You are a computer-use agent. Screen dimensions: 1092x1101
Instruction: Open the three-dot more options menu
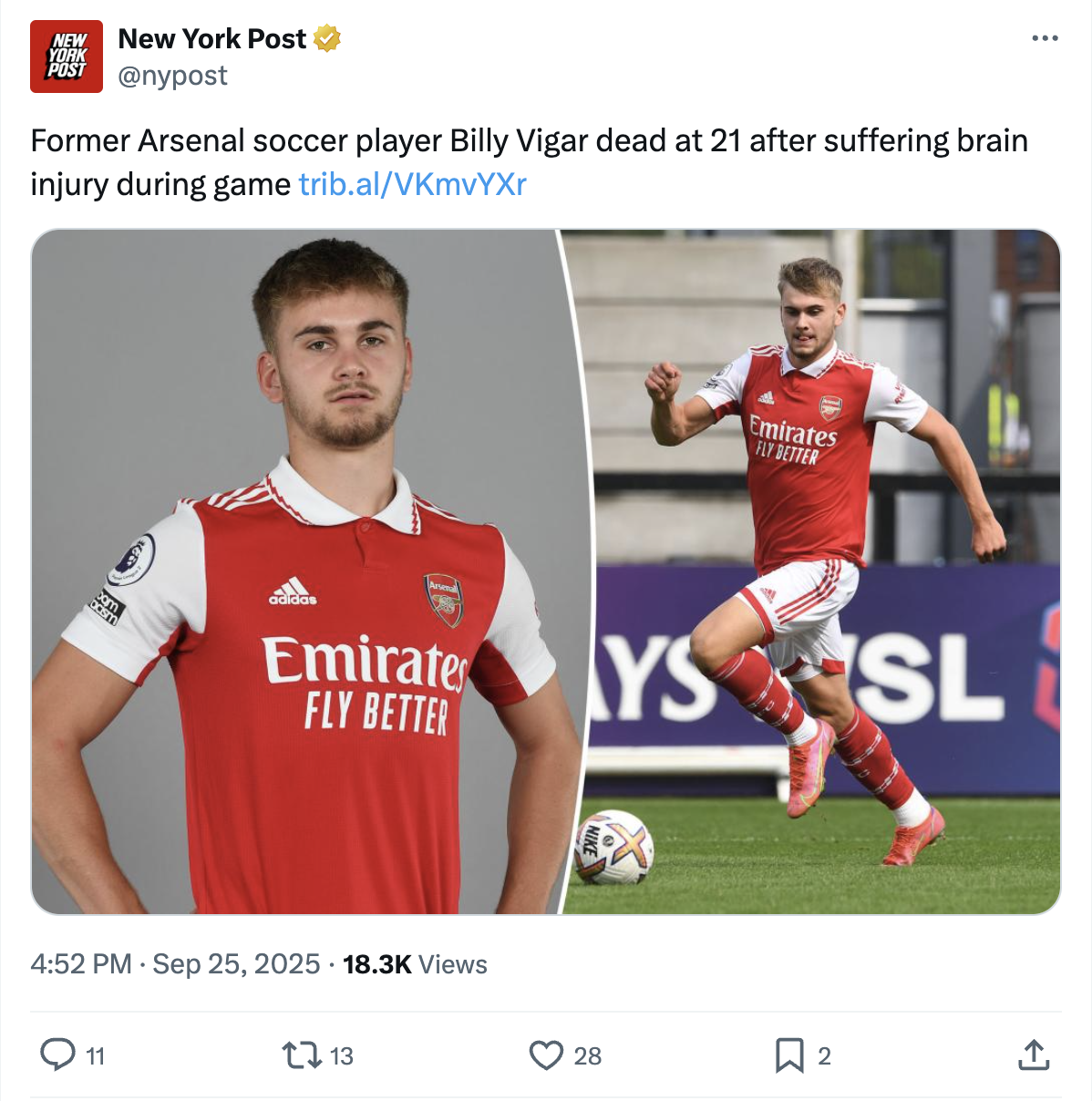[1045, 38]
